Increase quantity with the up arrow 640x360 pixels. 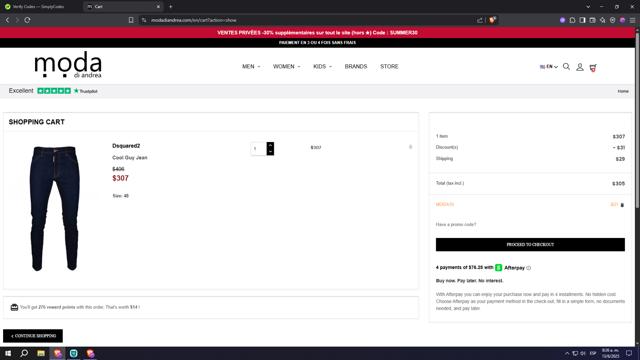point(270,145)
